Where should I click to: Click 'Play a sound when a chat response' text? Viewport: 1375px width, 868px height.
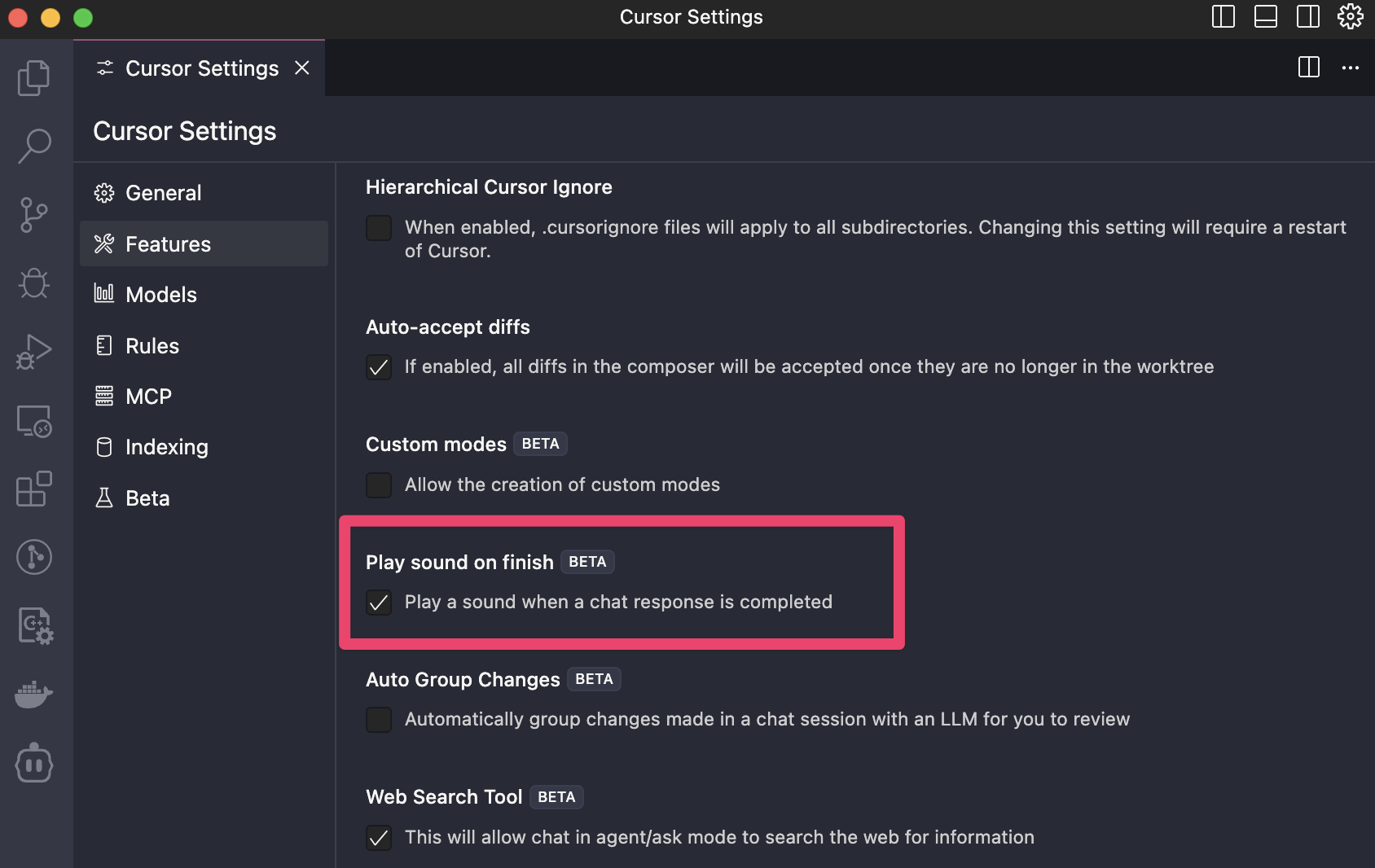618,603
